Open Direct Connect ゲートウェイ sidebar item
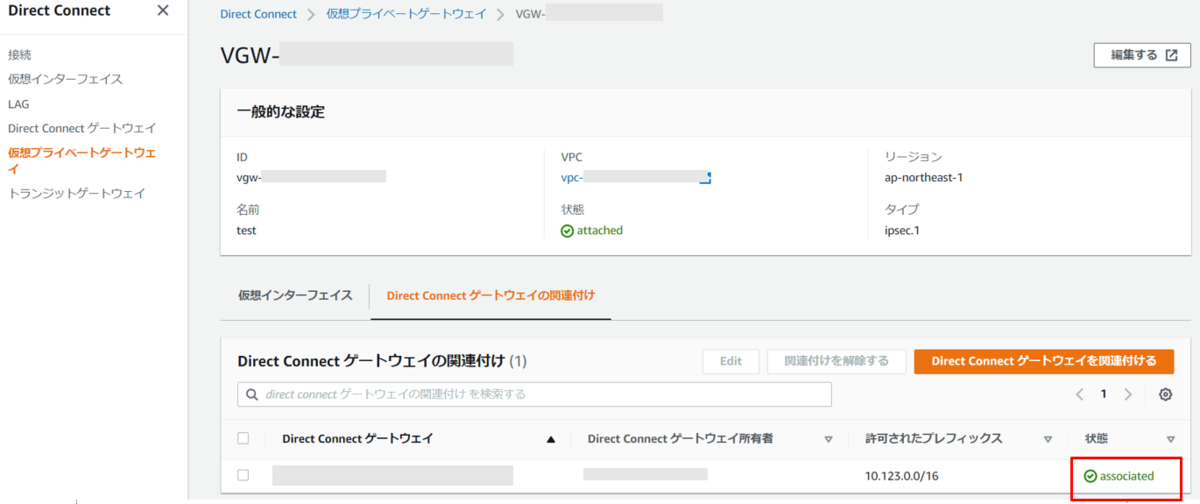Viewport: 1200px width, 504px height. click(x=82, y=129)
